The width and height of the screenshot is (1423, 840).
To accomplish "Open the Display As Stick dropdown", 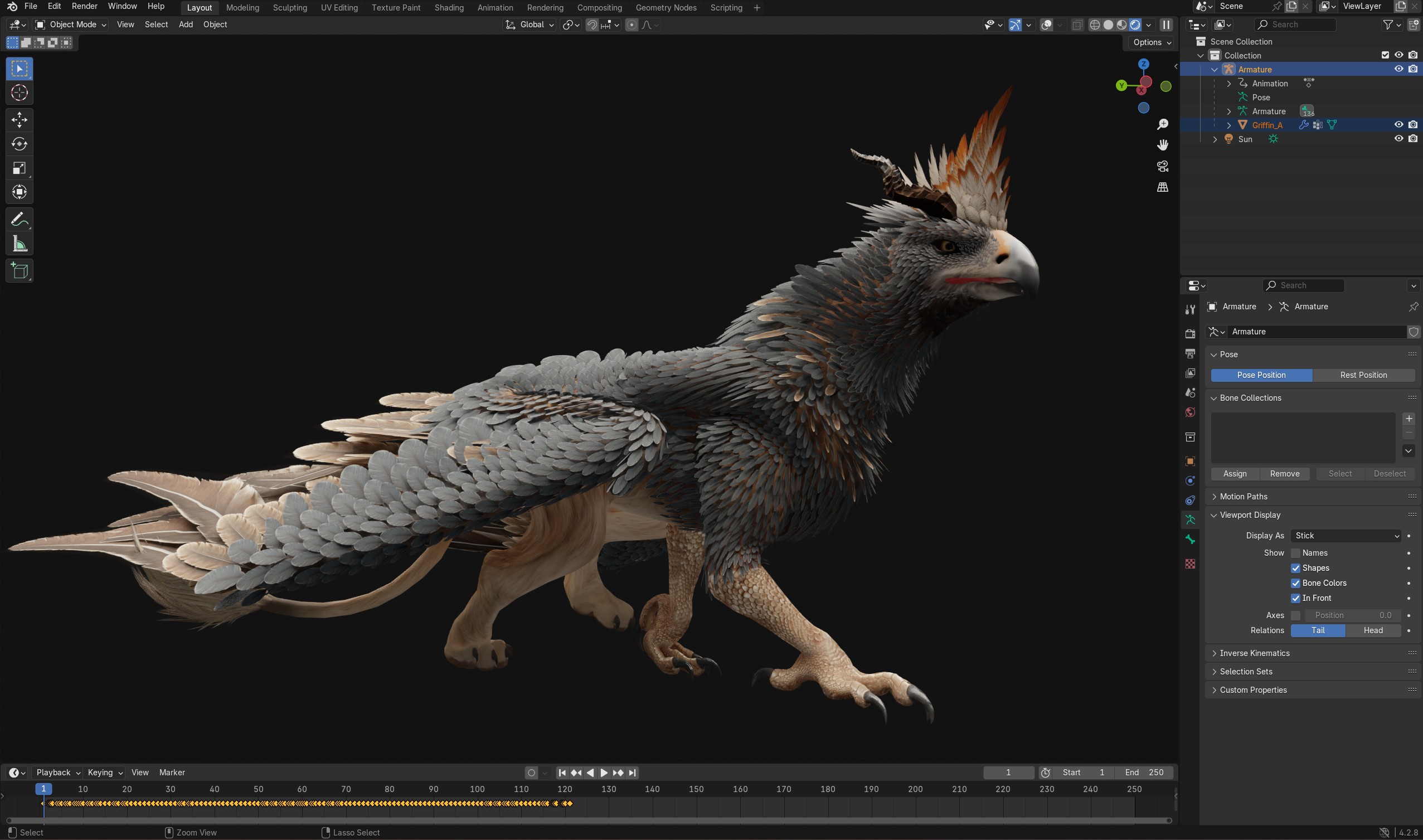I will (x=1346, y=536).
